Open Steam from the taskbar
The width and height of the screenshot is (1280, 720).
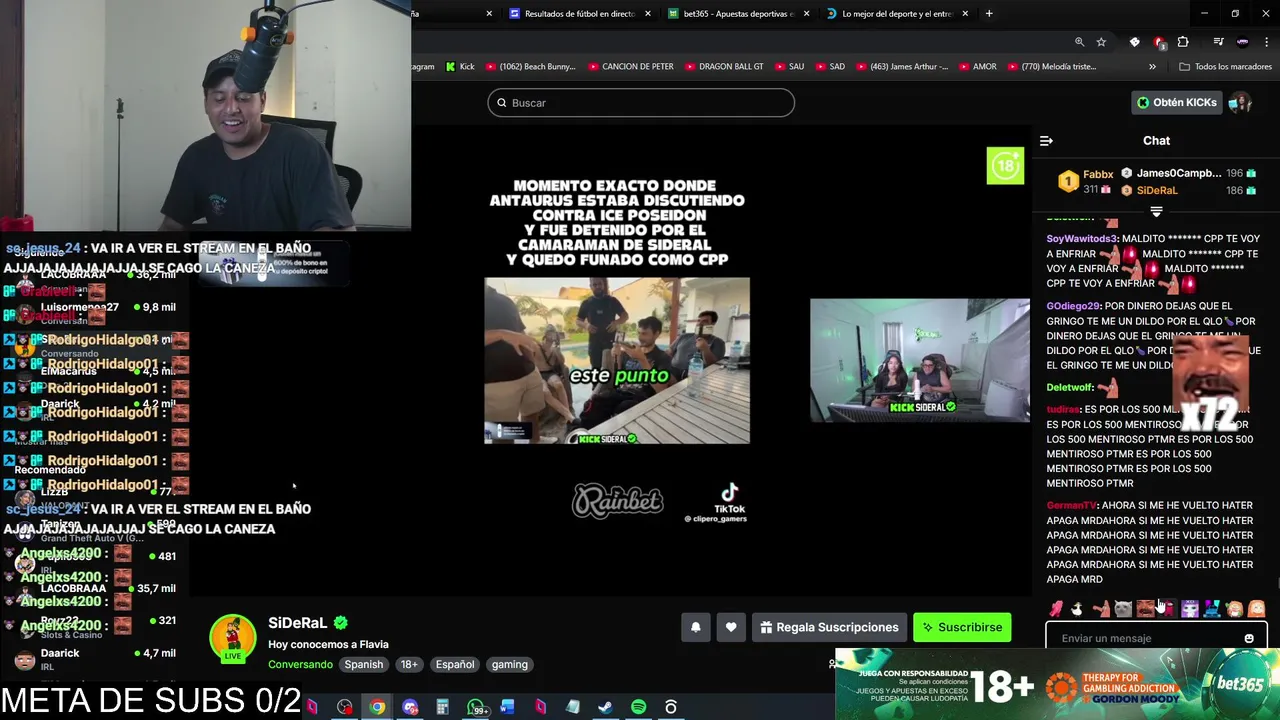click(x=605, y=707)
